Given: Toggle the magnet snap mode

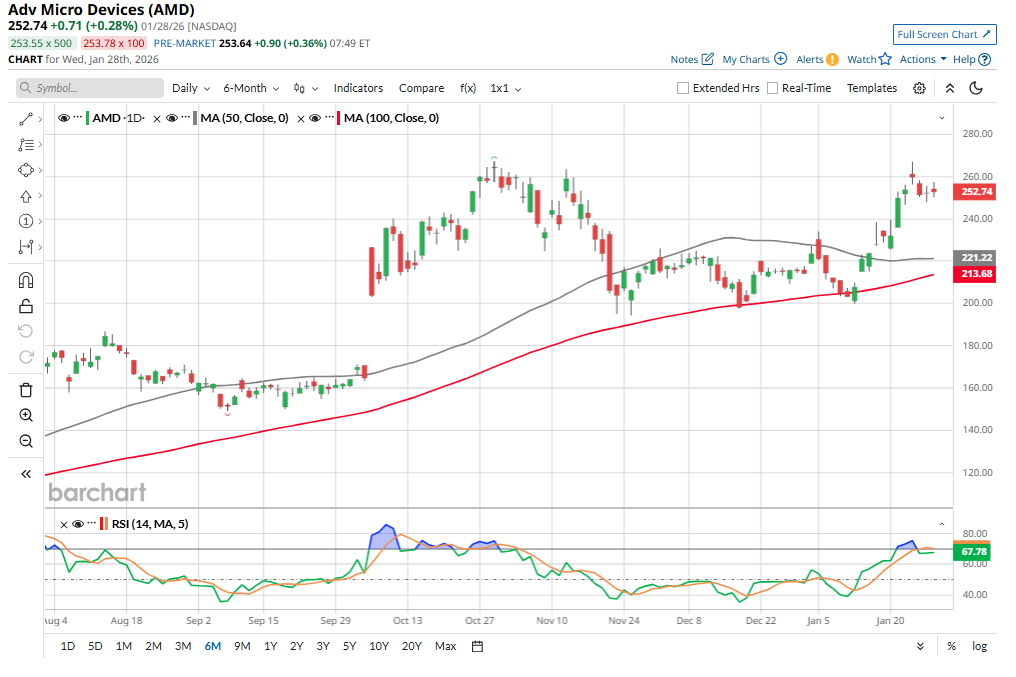Looking at the screenshot, I should point(26,281).
